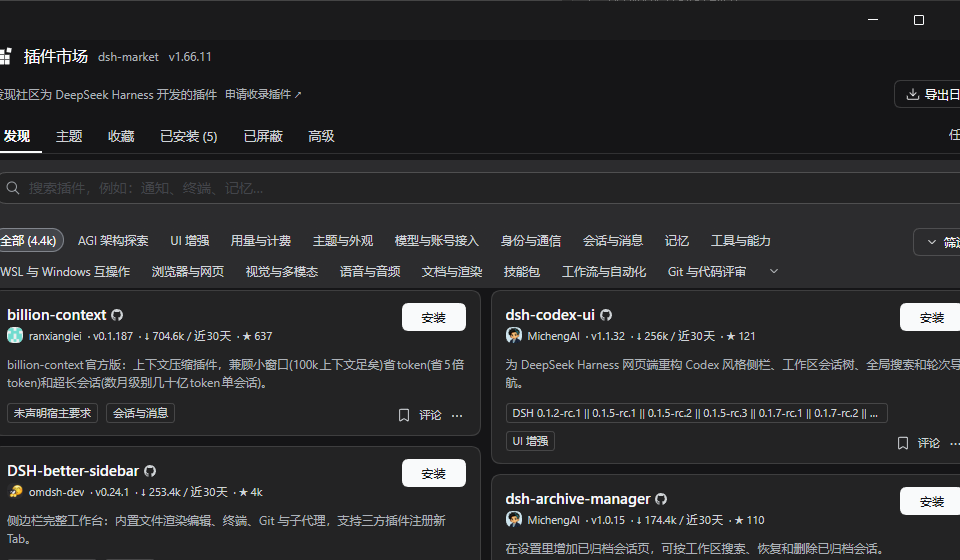Image resolution: width=960 pixels, height=560 pixels.
Task: Open GitHub icon next to dsh-codex-ui
Action: [606, 315]
